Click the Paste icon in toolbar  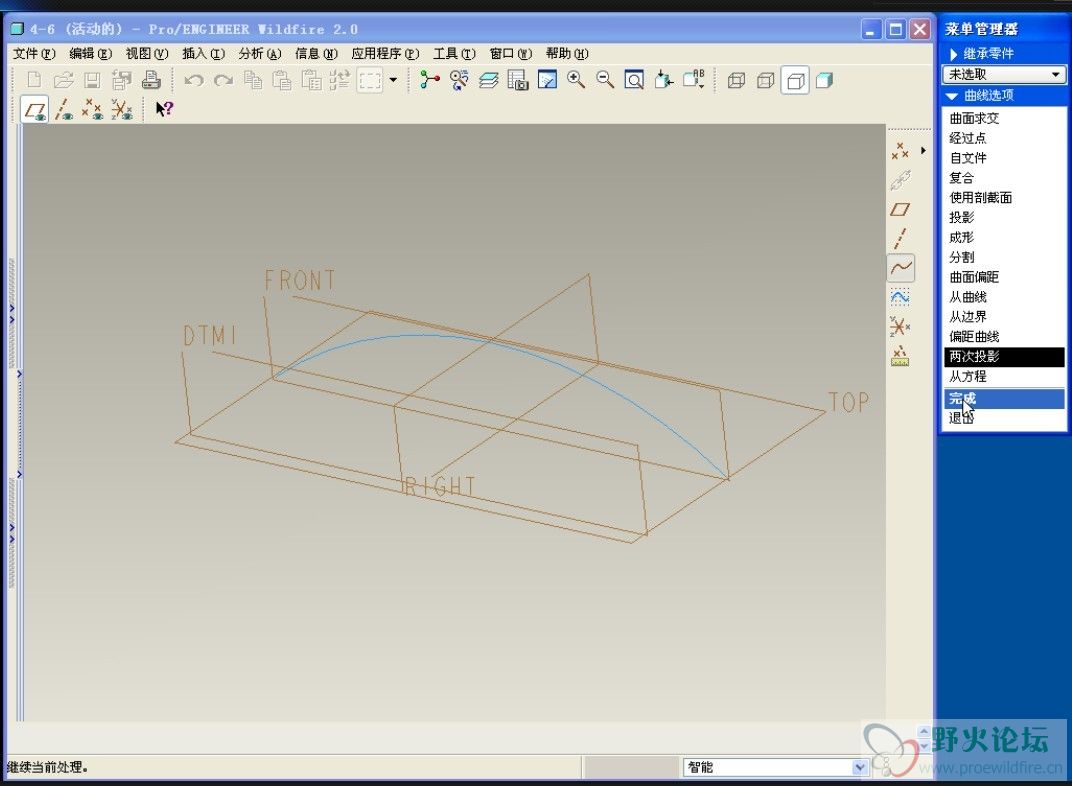click(282, 80)
